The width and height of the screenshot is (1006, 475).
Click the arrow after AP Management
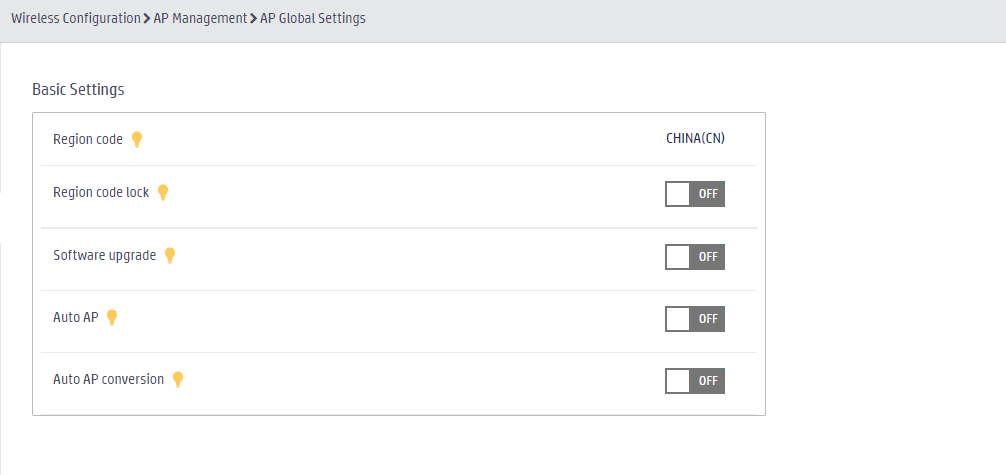point(253,19)
